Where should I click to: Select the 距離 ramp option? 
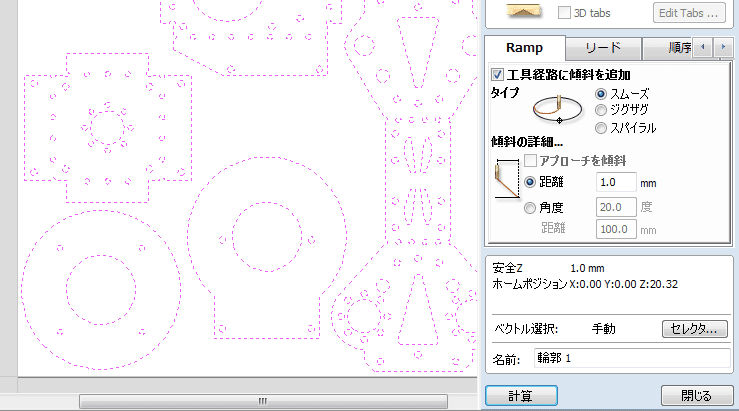click(x=530, y=182)
